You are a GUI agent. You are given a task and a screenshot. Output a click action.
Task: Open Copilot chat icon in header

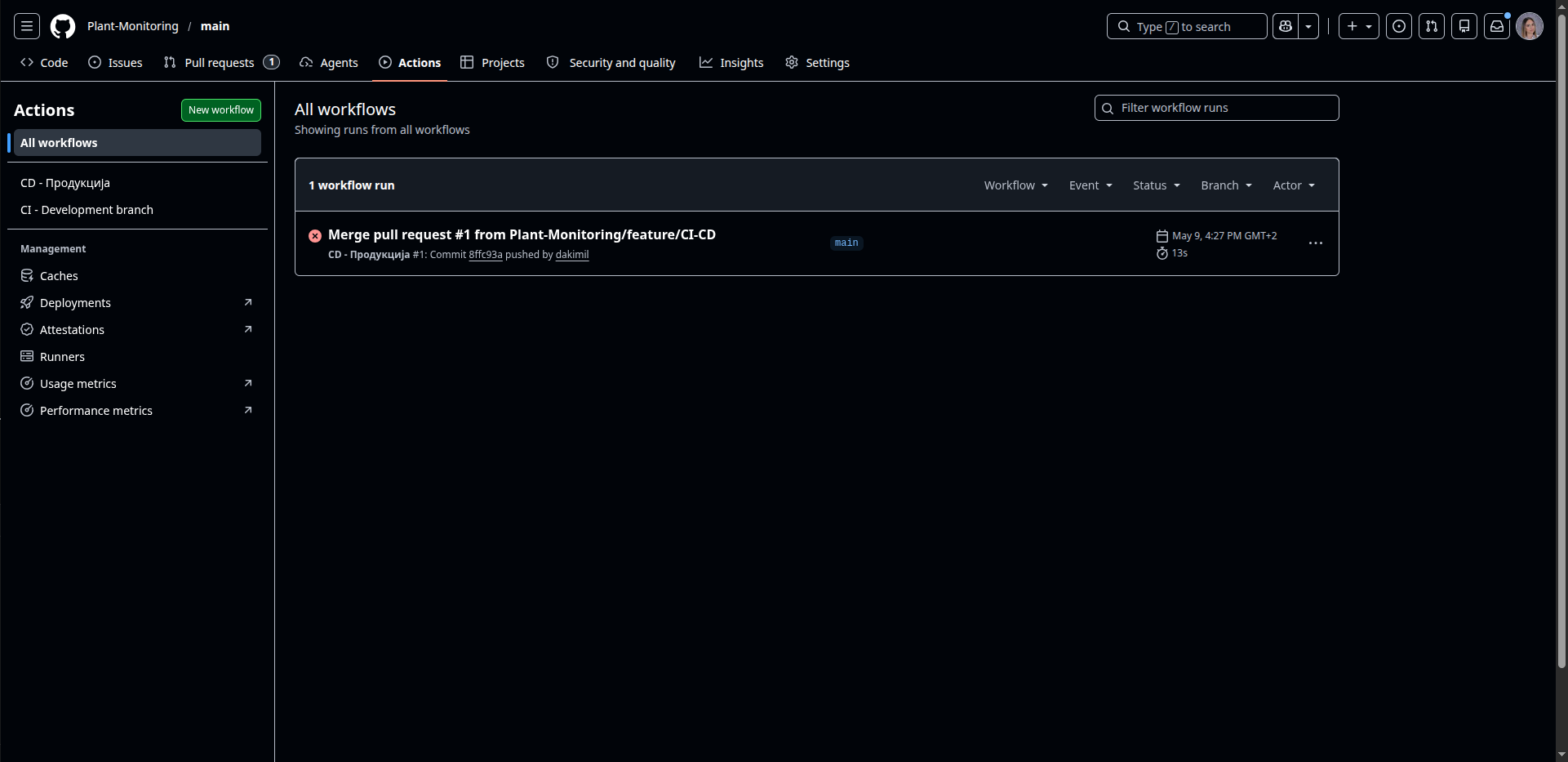click(1286, 26)
